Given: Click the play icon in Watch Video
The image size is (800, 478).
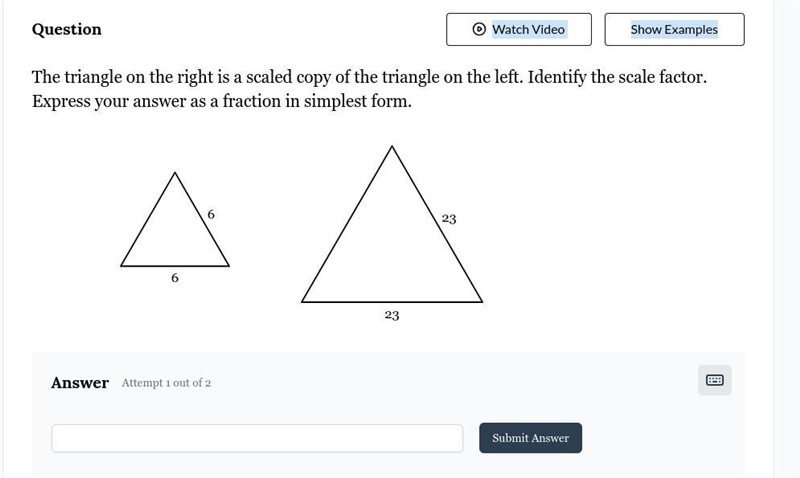Looking at the screenshot, I should coord(479,29).
